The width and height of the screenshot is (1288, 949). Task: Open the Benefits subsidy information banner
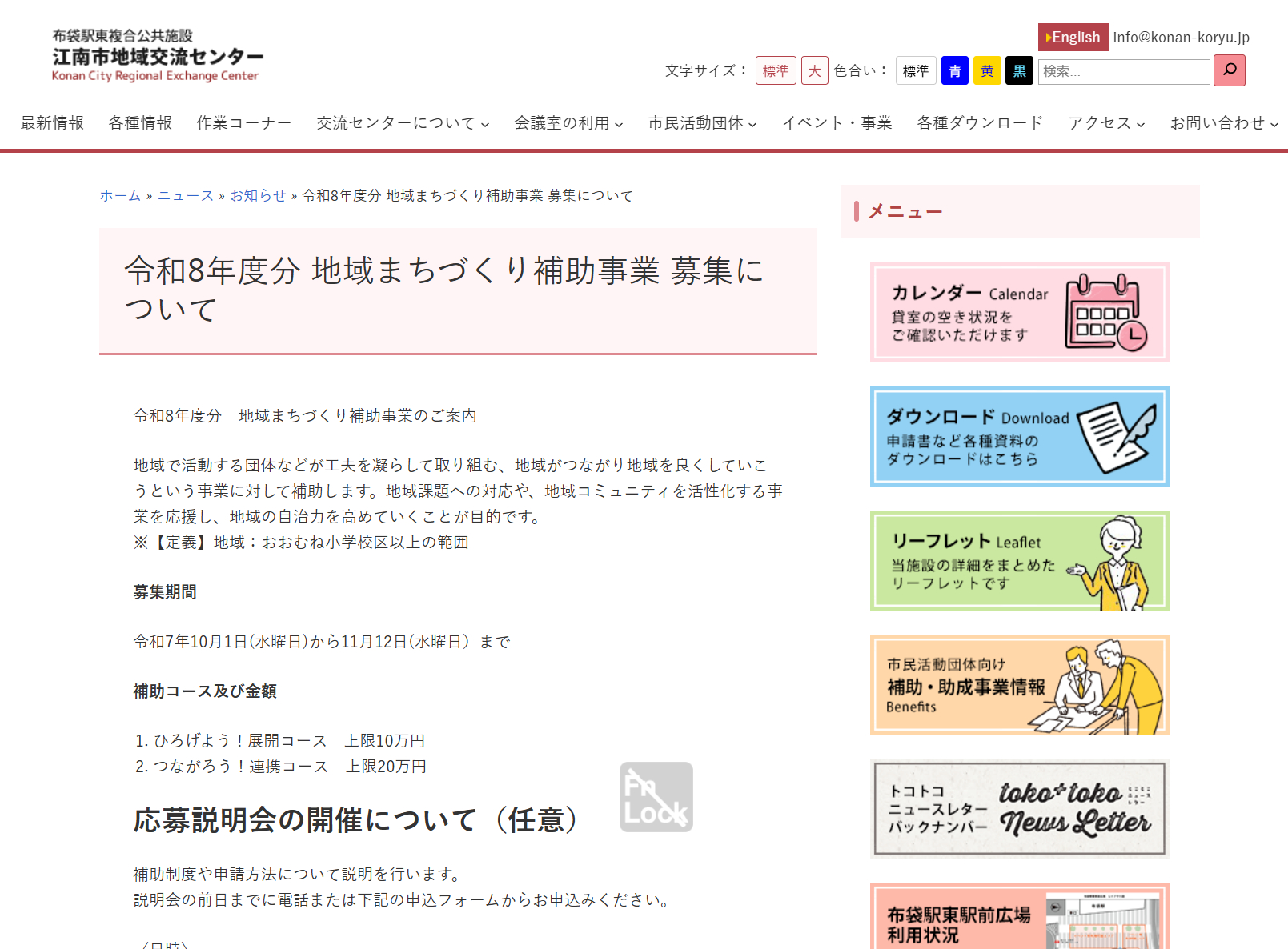[x=1020, y=684]
